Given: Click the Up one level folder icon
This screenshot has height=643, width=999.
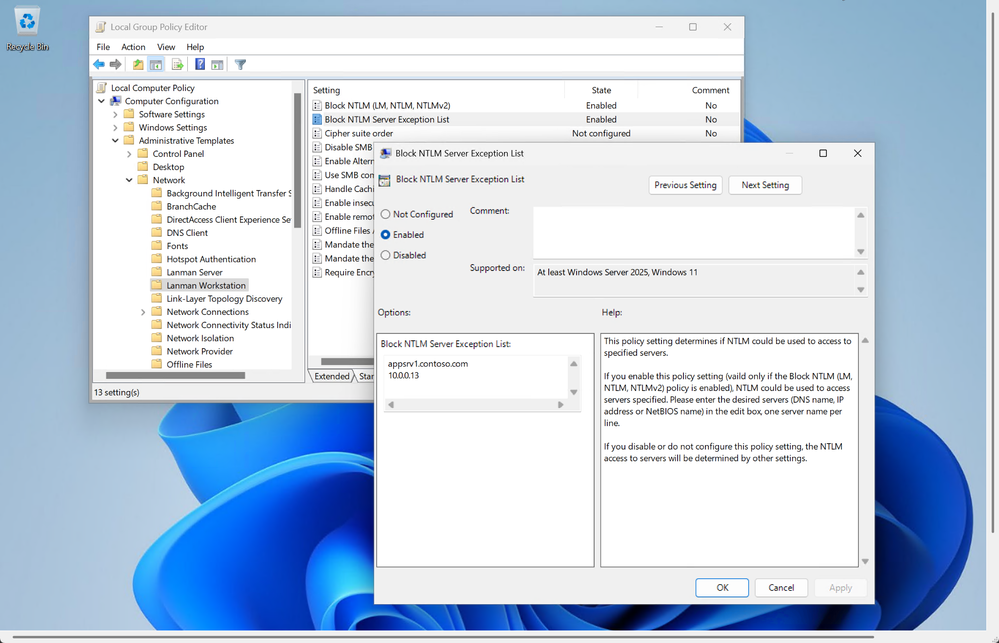Looking at the screenshot, I should 138,64.
